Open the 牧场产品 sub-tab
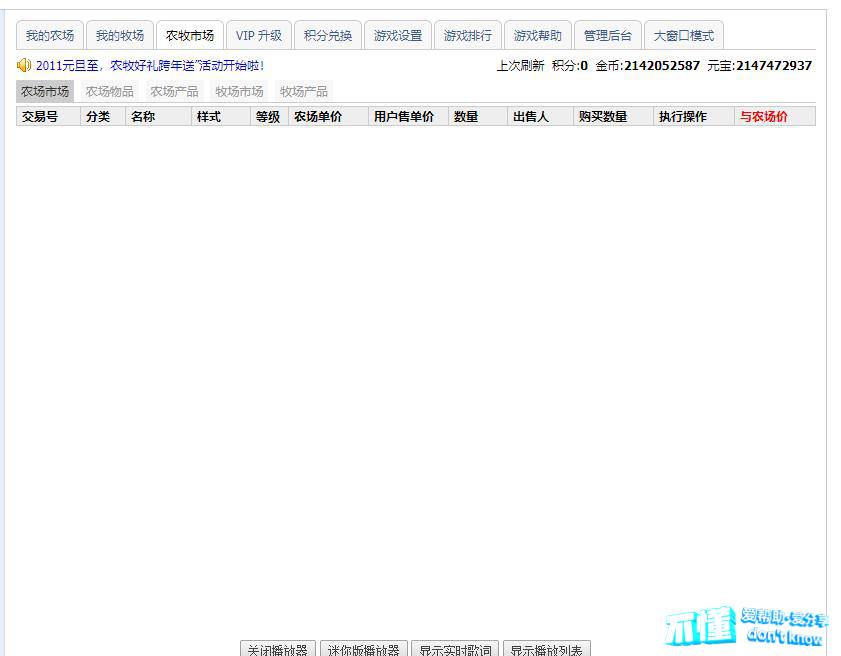 pos(304,91)
